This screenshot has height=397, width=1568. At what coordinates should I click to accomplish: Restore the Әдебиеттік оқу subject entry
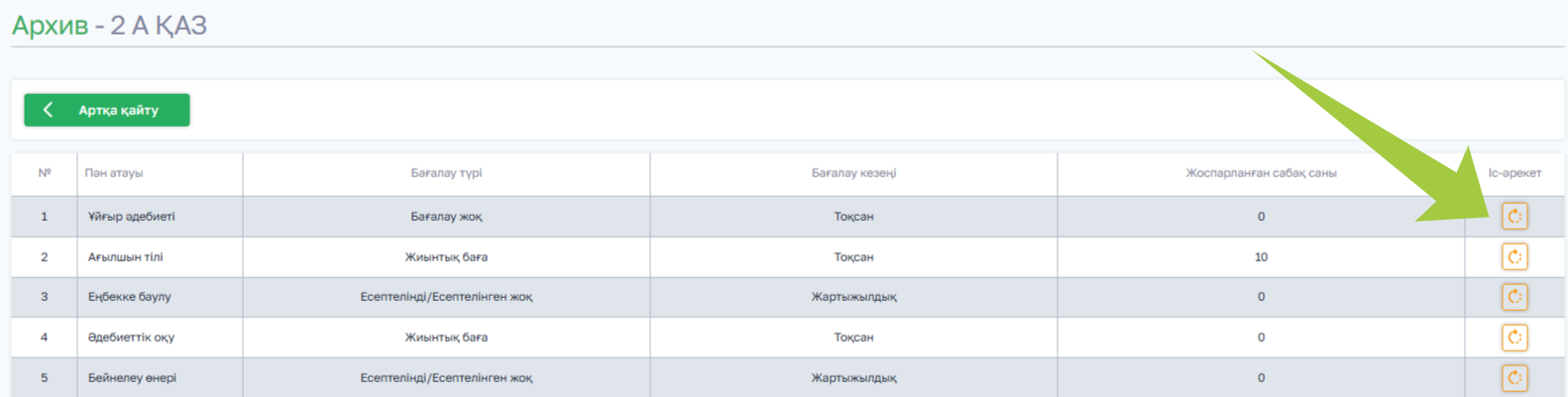click(x=1513, y=338)
